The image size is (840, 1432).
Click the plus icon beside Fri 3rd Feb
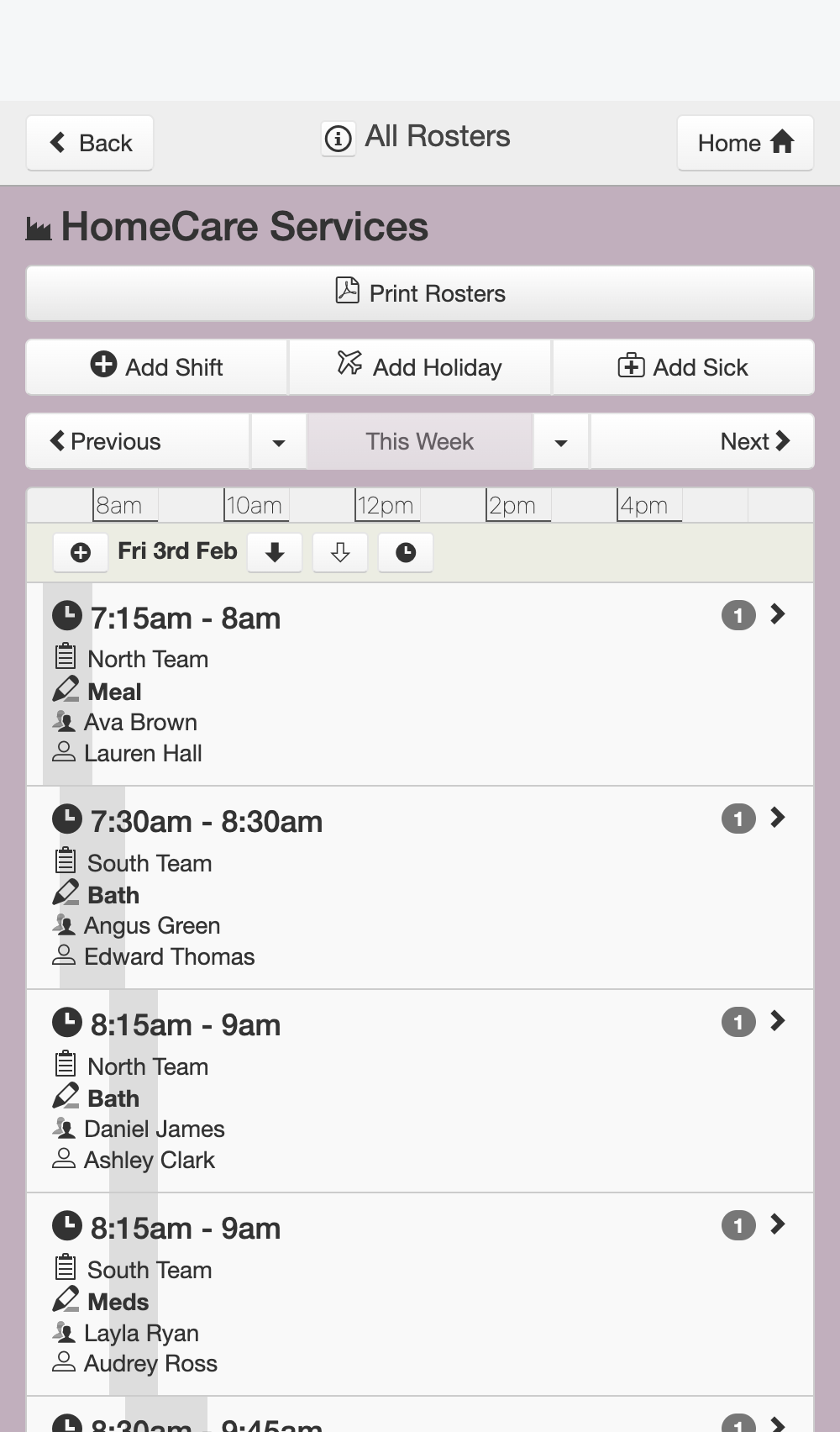[x=81, y=552]
